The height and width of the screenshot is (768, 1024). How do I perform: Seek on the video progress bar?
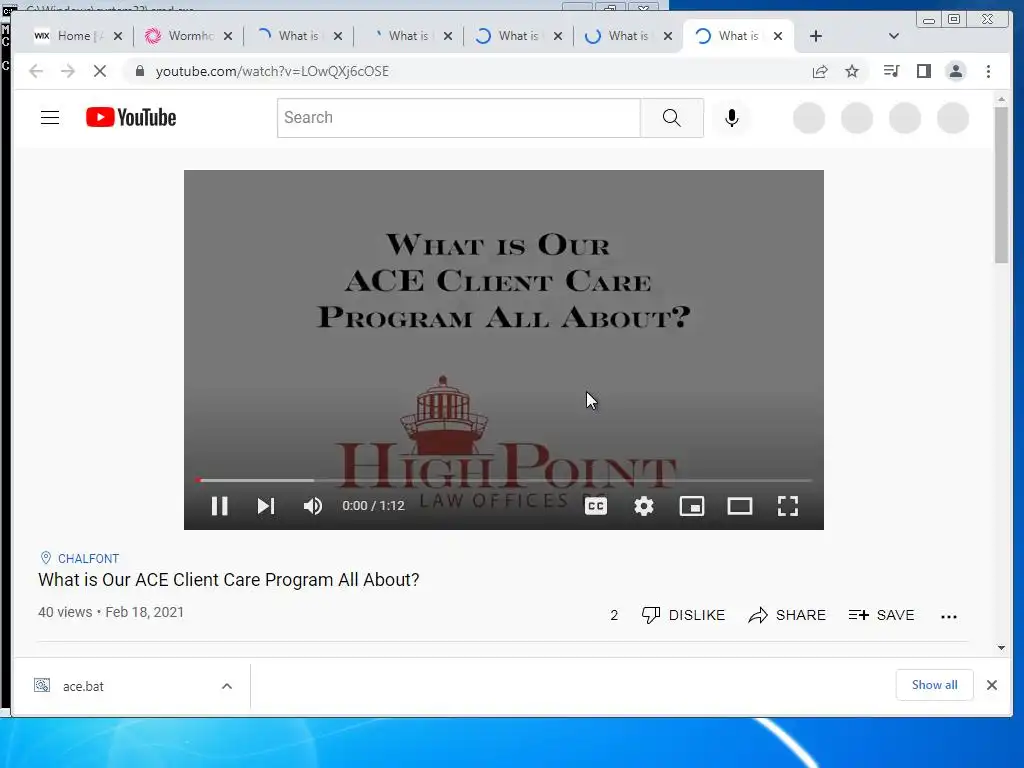click(504, 480)
